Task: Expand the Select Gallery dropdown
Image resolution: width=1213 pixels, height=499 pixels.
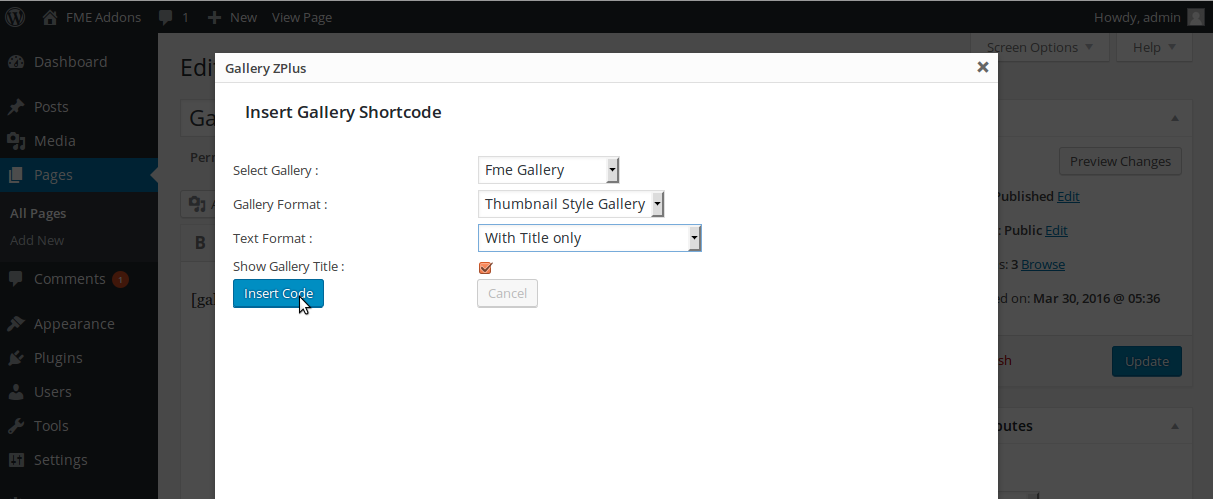Action: pos(549,170)
